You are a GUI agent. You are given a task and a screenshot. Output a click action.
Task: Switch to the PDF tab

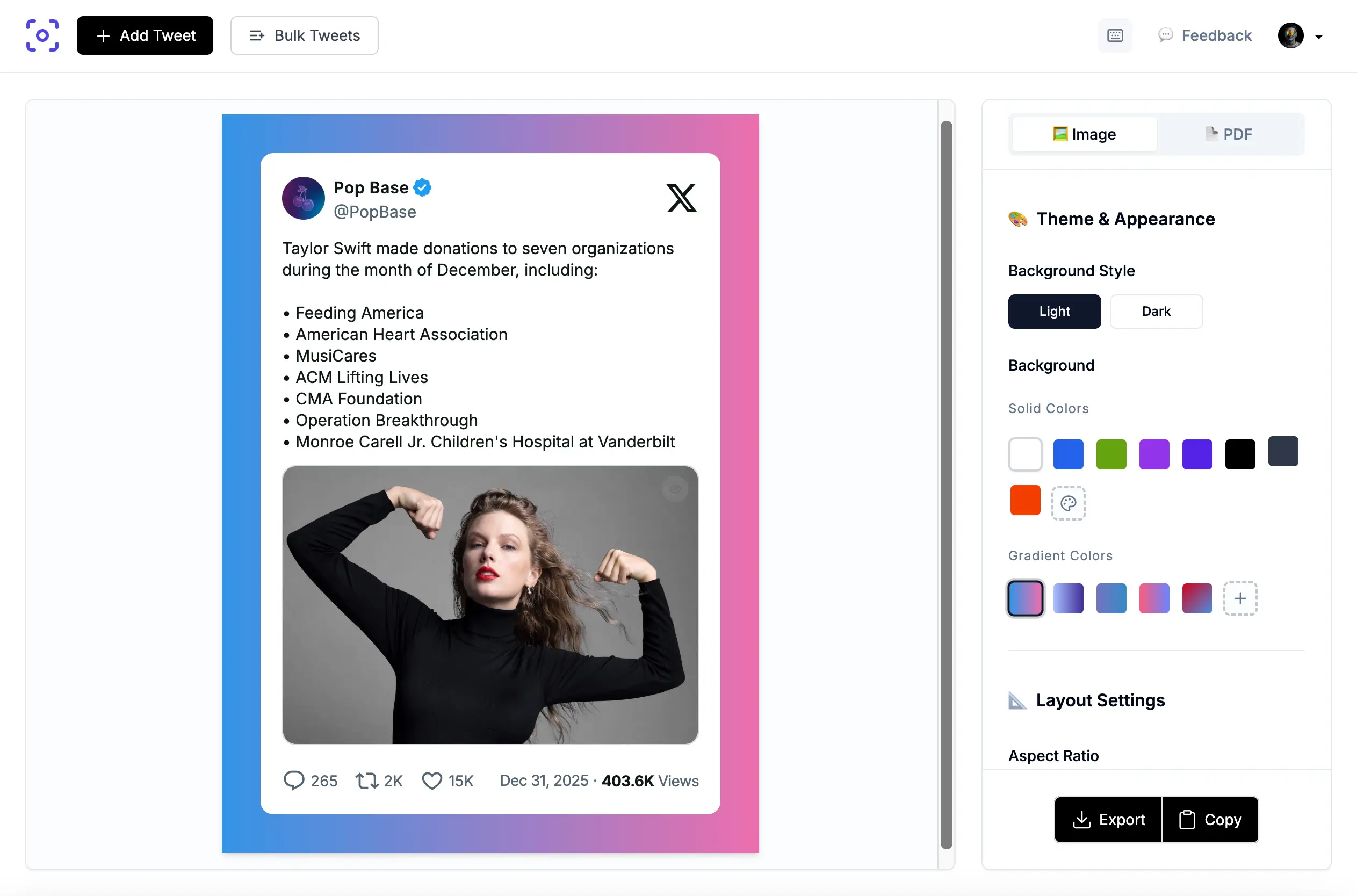1229,134
